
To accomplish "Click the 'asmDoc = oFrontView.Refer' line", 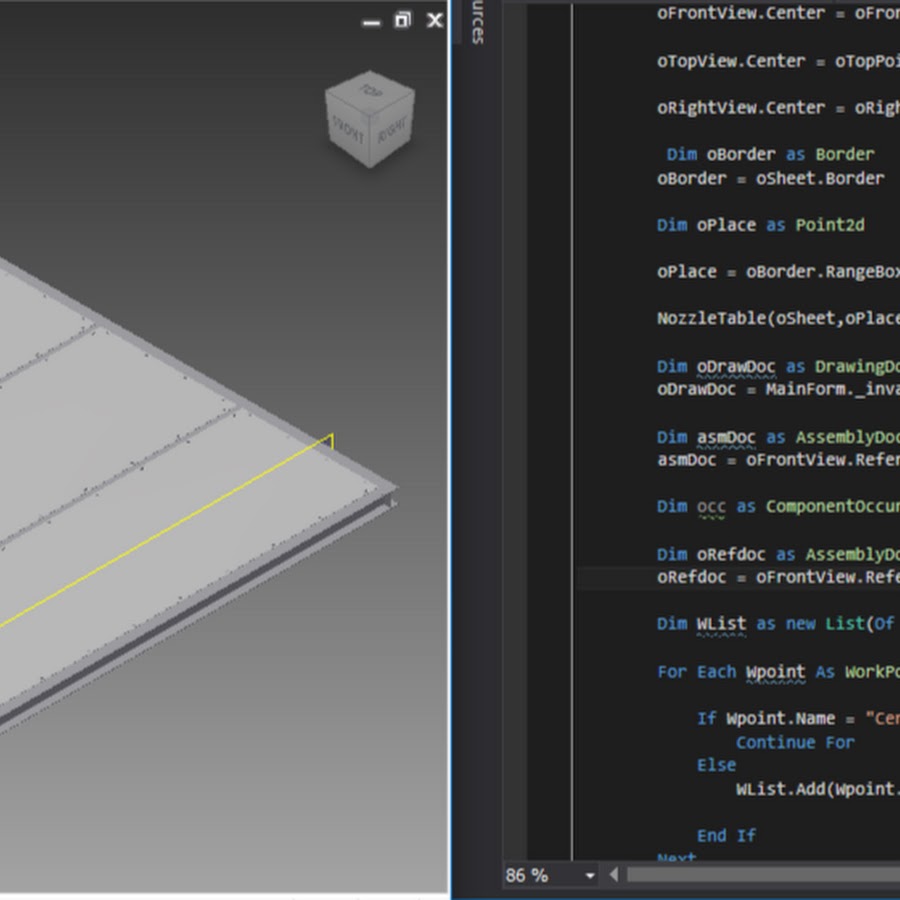I will (x=778, y=460).
